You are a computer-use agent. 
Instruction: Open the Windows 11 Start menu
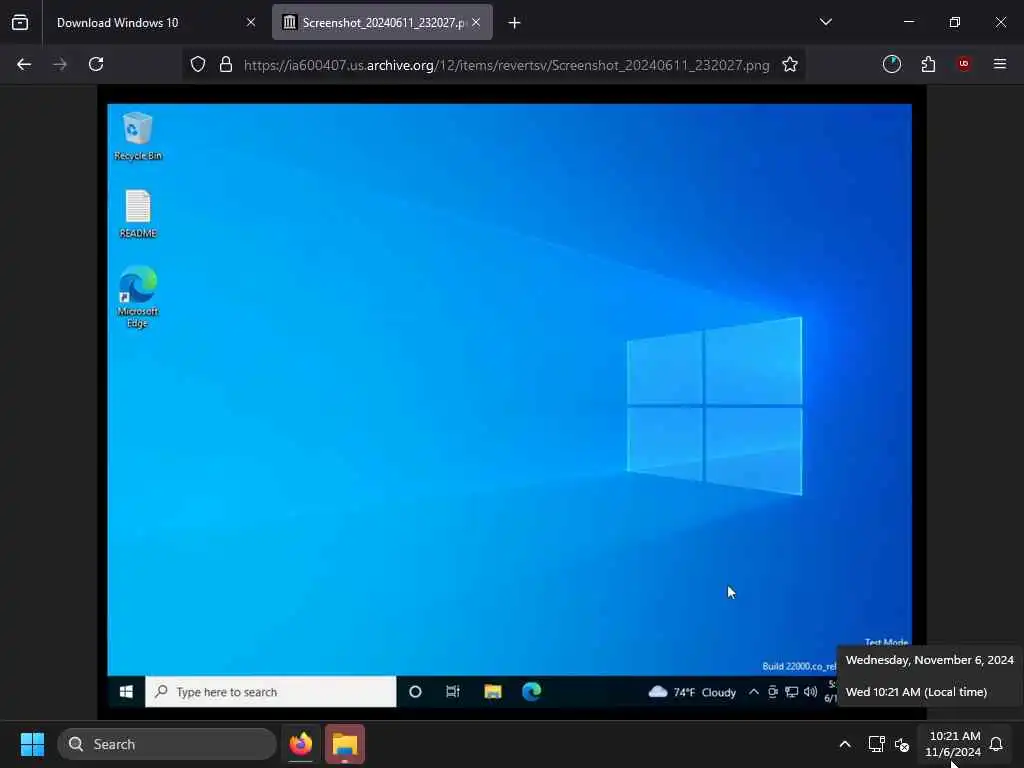point(32,744)
